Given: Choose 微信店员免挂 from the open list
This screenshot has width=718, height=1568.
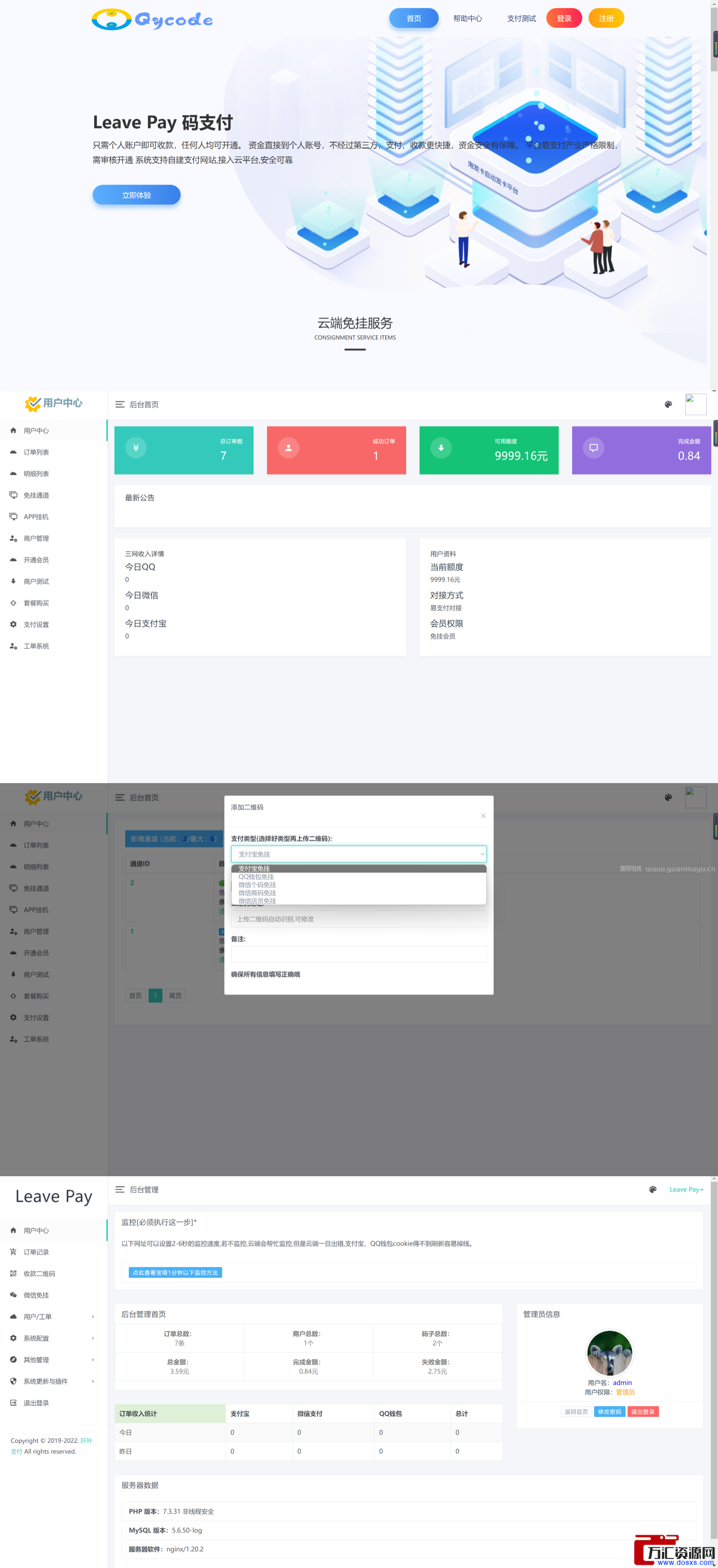Looking at the screenshot, I should pos(359,901).
